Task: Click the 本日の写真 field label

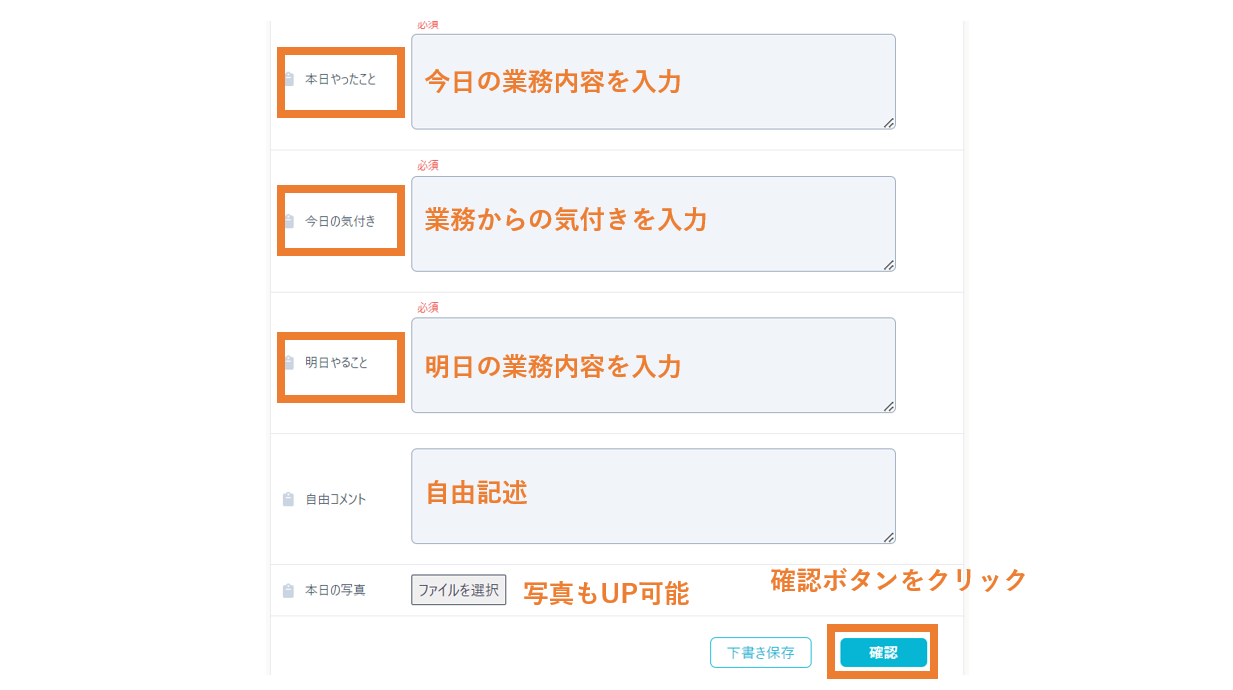Action: 335,591
